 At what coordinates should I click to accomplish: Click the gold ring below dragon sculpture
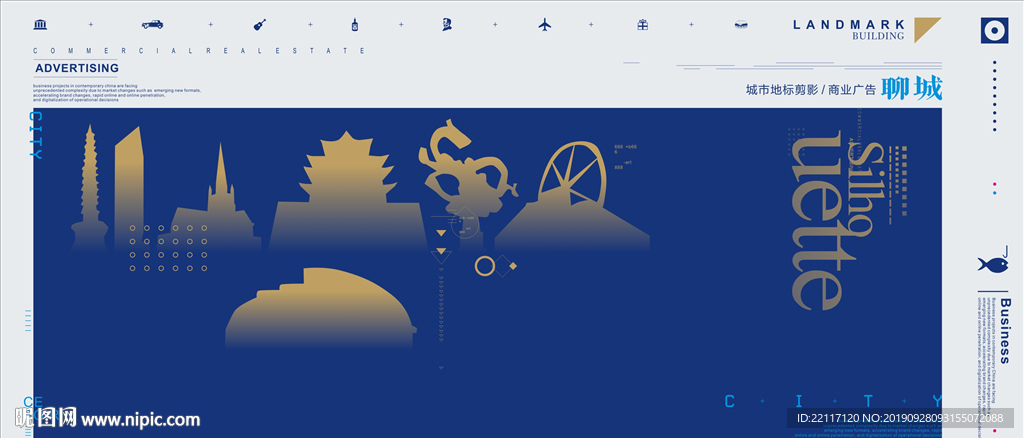click(x=485, y=266)
